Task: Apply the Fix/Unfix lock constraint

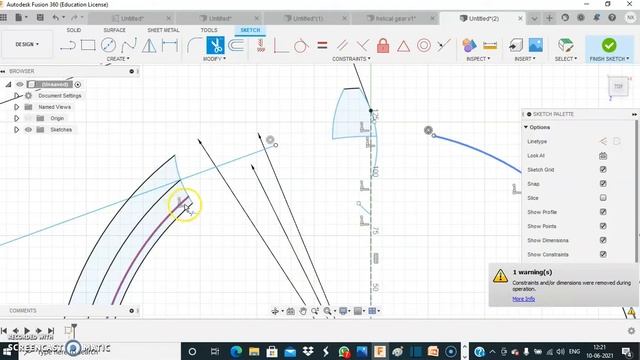Action: point(383,45)
